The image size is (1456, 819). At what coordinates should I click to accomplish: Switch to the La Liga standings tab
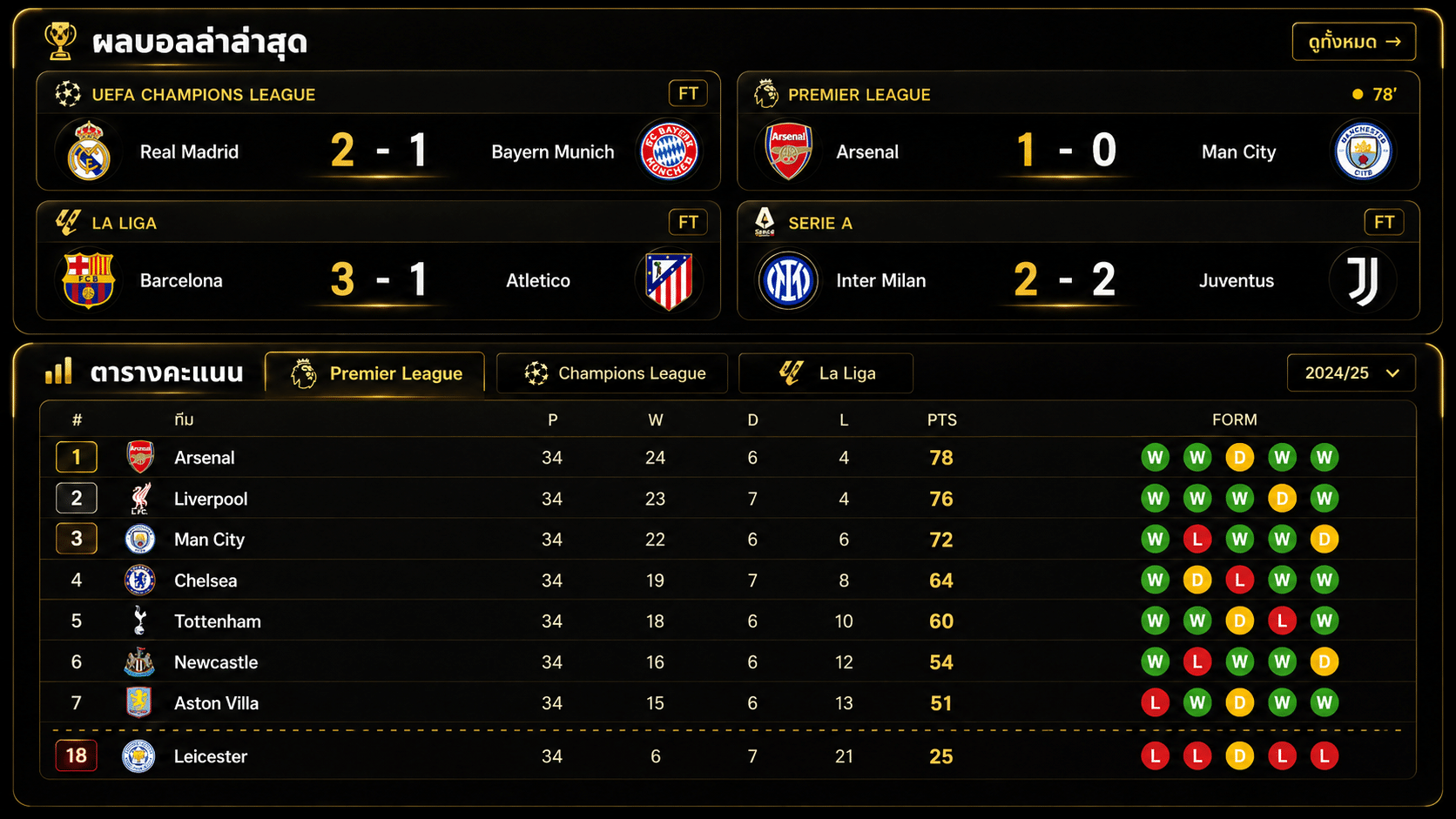pyautogui.click(x=826, y=373)
